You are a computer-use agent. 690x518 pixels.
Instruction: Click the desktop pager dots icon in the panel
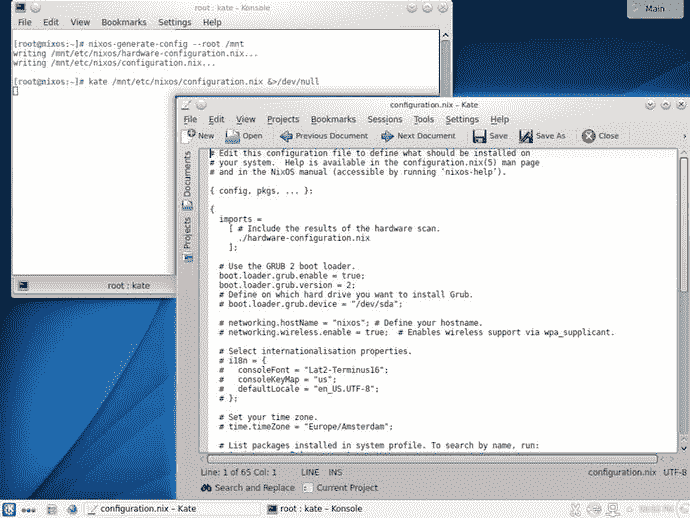(x=28, y=510)
